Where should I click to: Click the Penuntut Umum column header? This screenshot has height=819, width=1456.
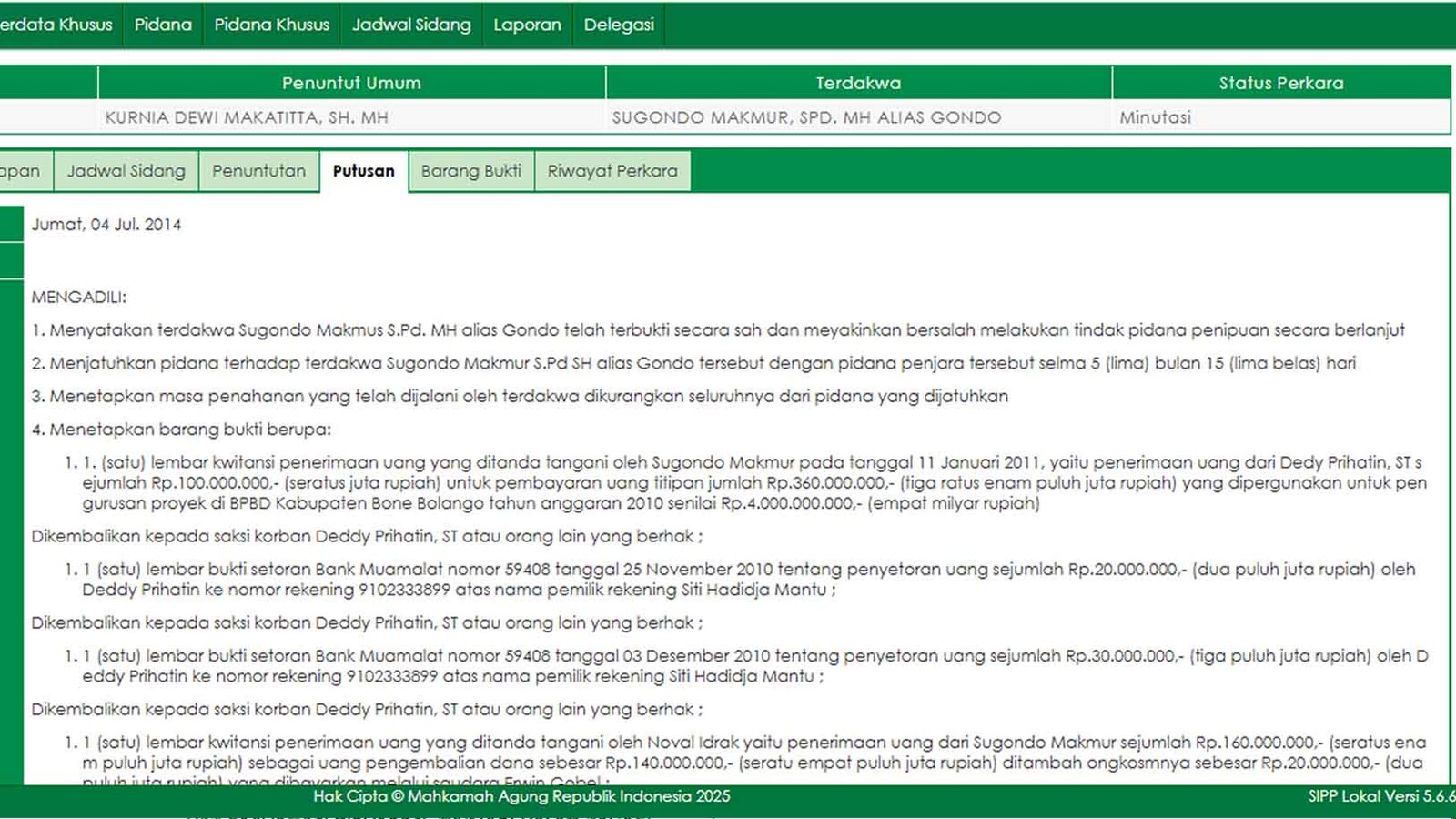351,83
